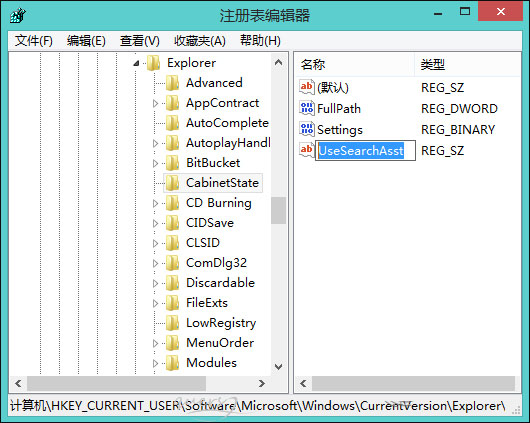Click the REG_DWORD type cell
This screenshot has width=530, height=423.
click(459, 109)
